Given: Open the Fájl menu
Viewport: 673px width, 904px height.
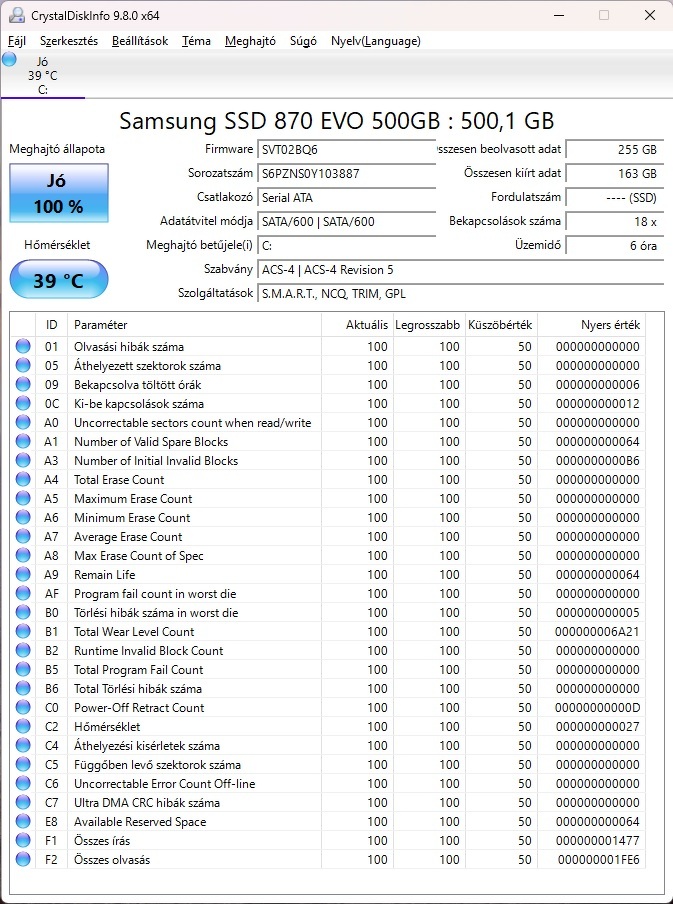Looking at the screenshot, I should pos(17,41).
